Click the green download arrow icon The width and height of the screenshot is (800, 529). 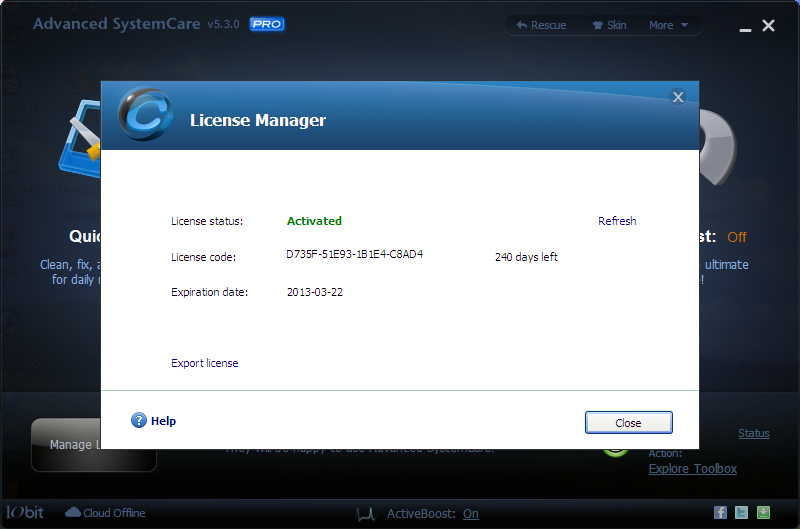[763, 513]
